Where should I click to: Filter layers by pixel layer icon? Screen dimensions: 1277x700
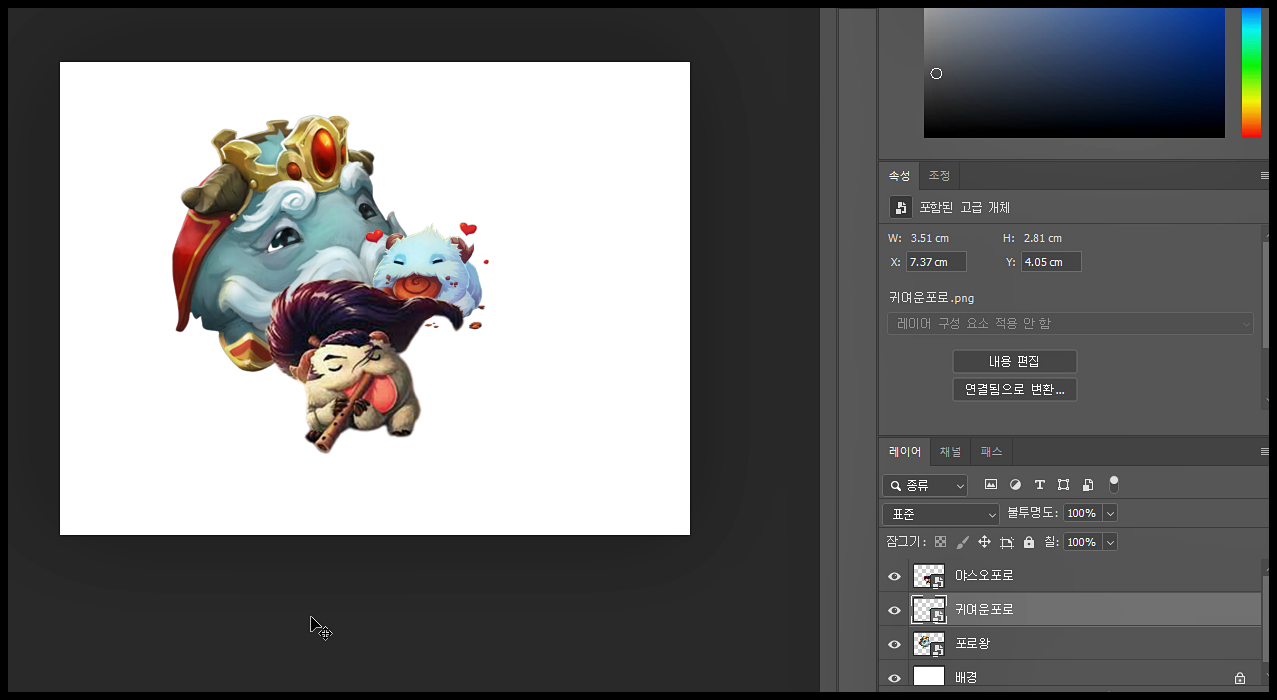tap(991, 485)
